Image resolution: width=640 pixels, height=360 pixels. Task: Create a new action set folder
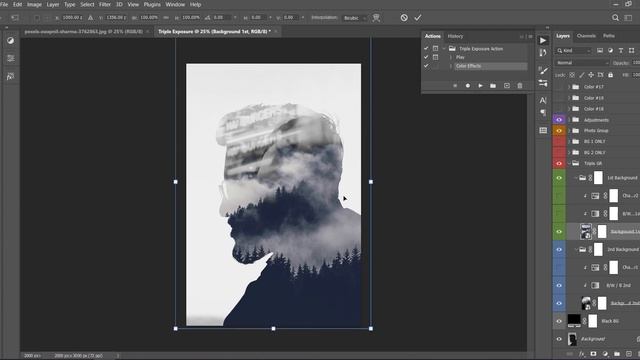coord(493,86)
